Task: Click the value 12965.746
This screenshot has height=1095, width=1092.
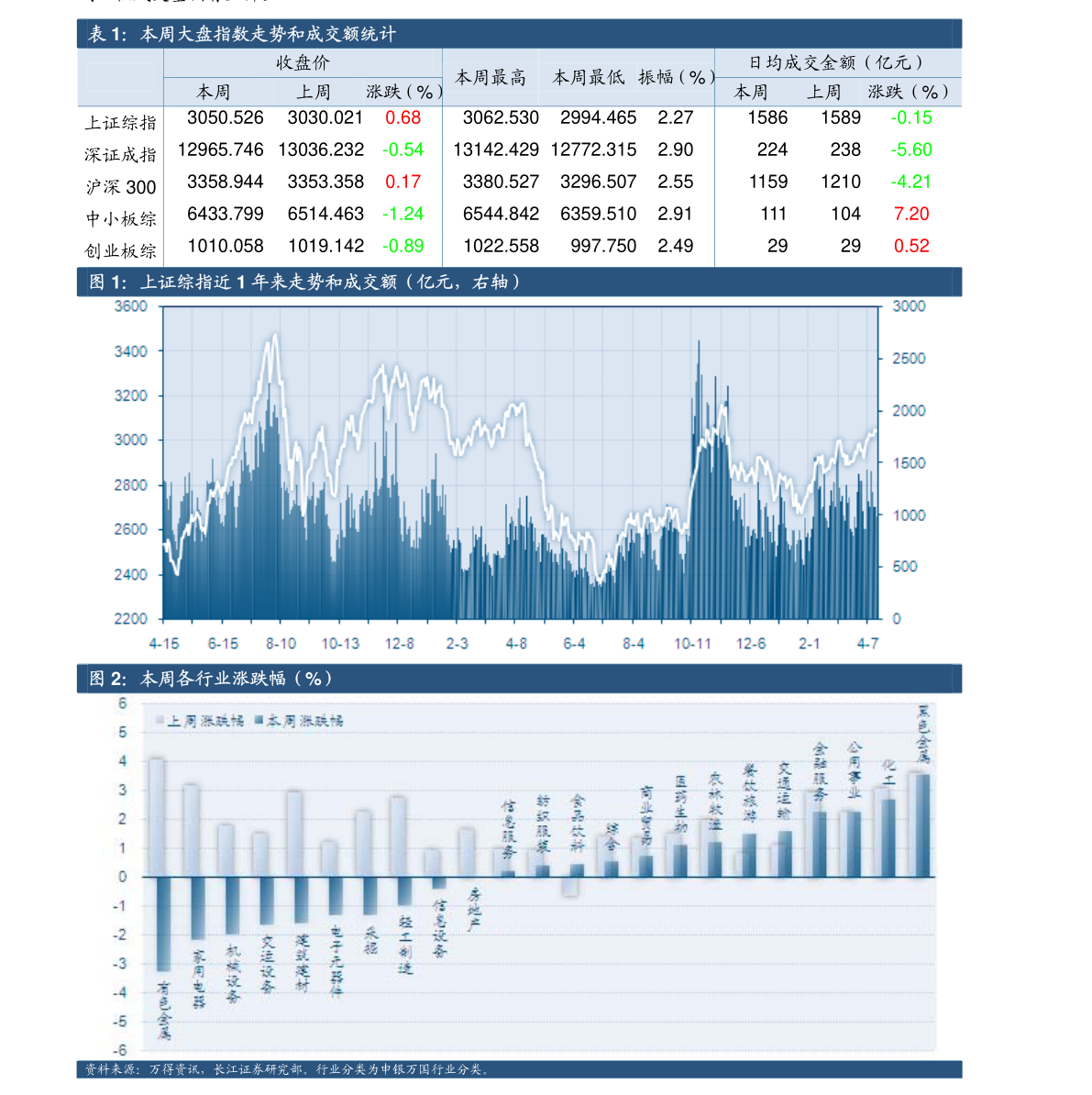Action: point(221,149)
